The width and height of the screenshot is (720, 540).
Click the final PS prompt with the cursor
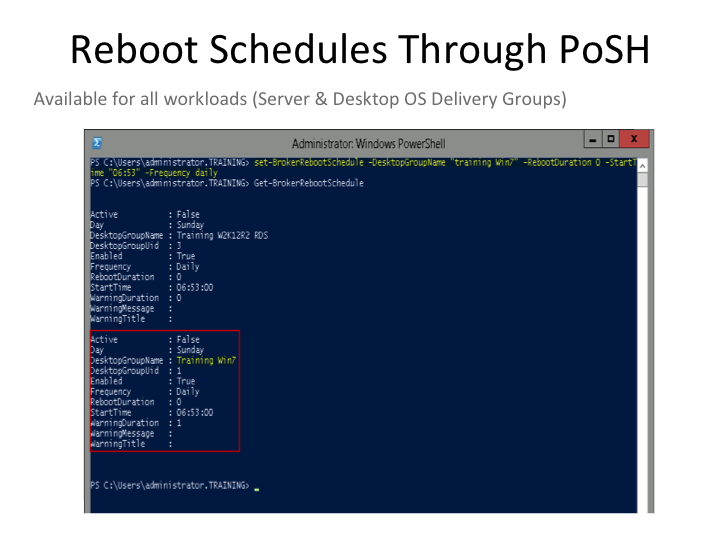click(x=175, y=485)
